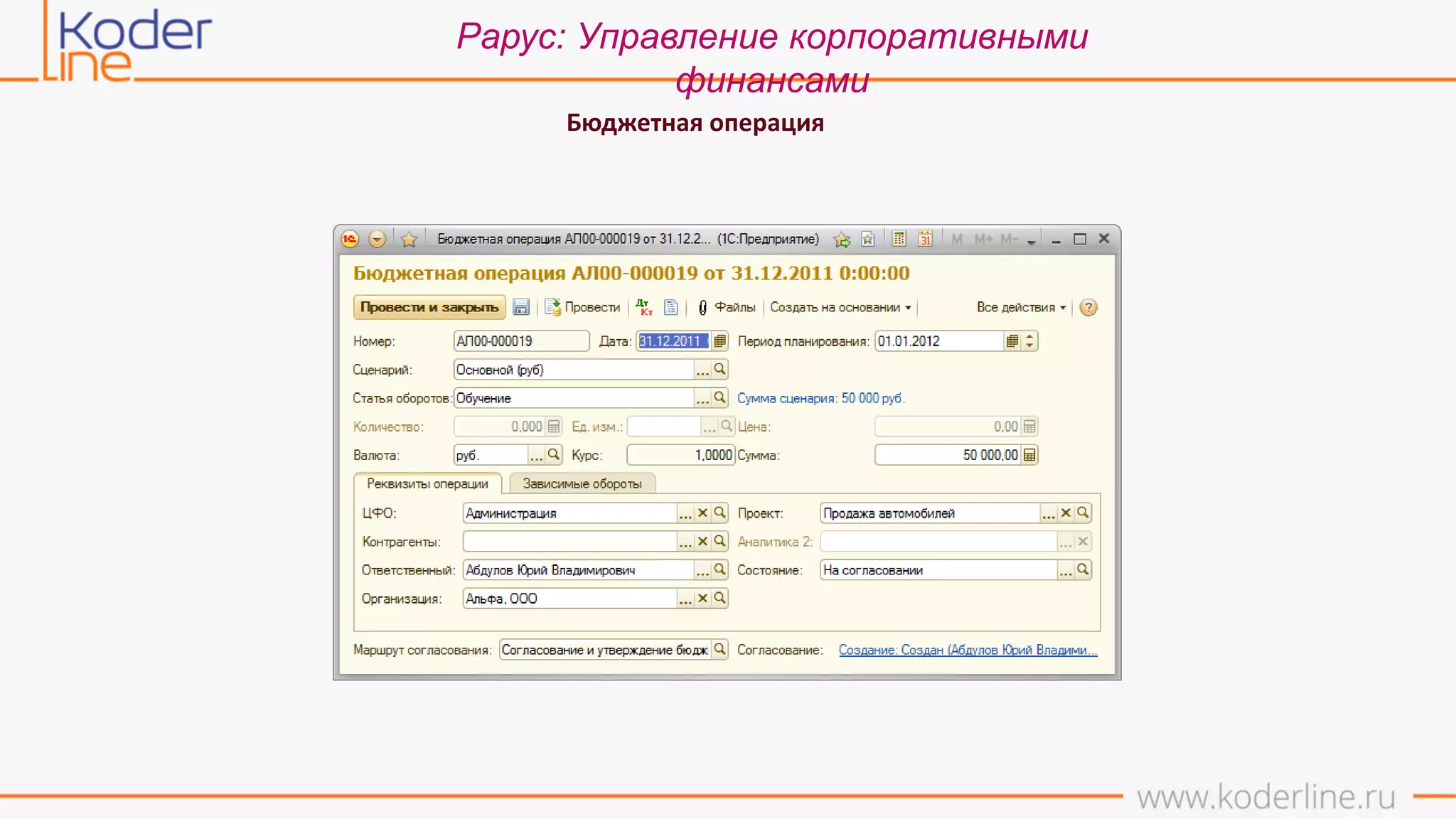Click the empty Контрагенты field
This screenshot has width=1456, height=819.
(570, 542)
